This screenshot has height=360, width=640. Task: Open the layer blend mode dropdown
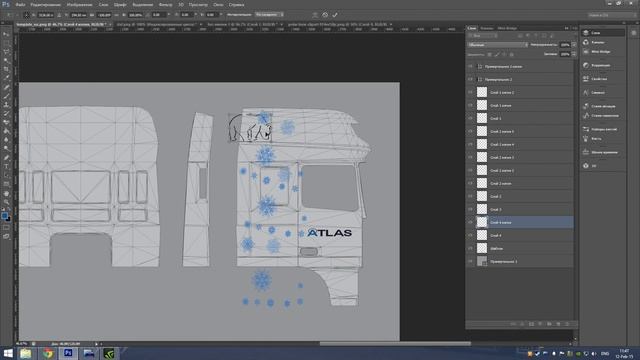click(x=498, y=44)
